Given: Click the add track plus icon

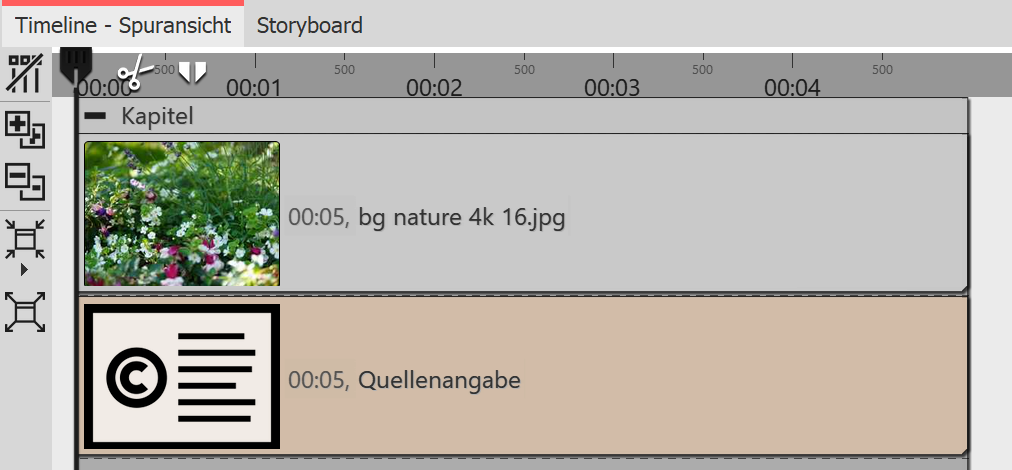Looking at the screenshot, I should click(24, 130).
